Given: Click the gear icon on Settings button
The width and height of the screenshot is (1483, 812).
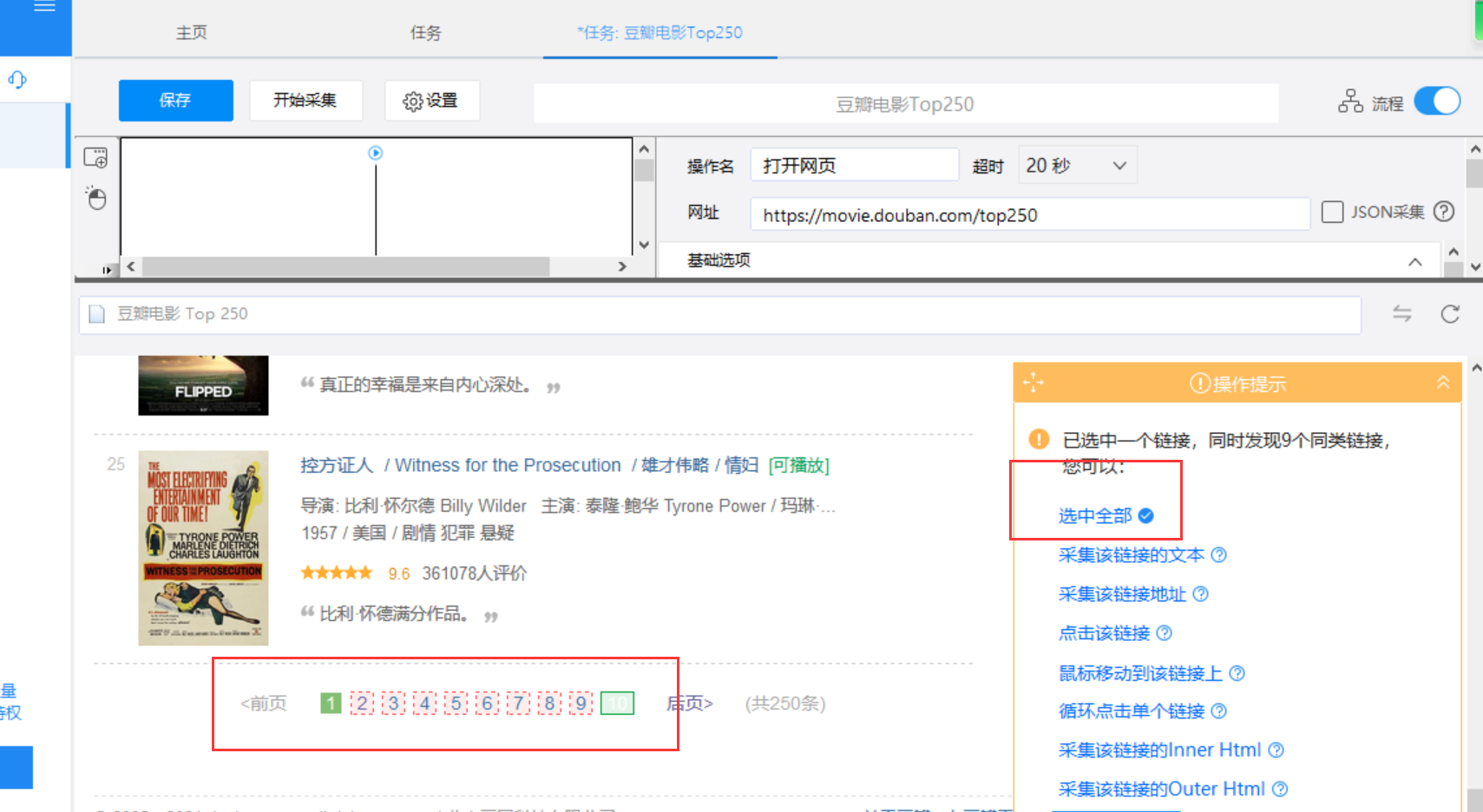Looking at the screenshot, I should click(x=412, y=101).
